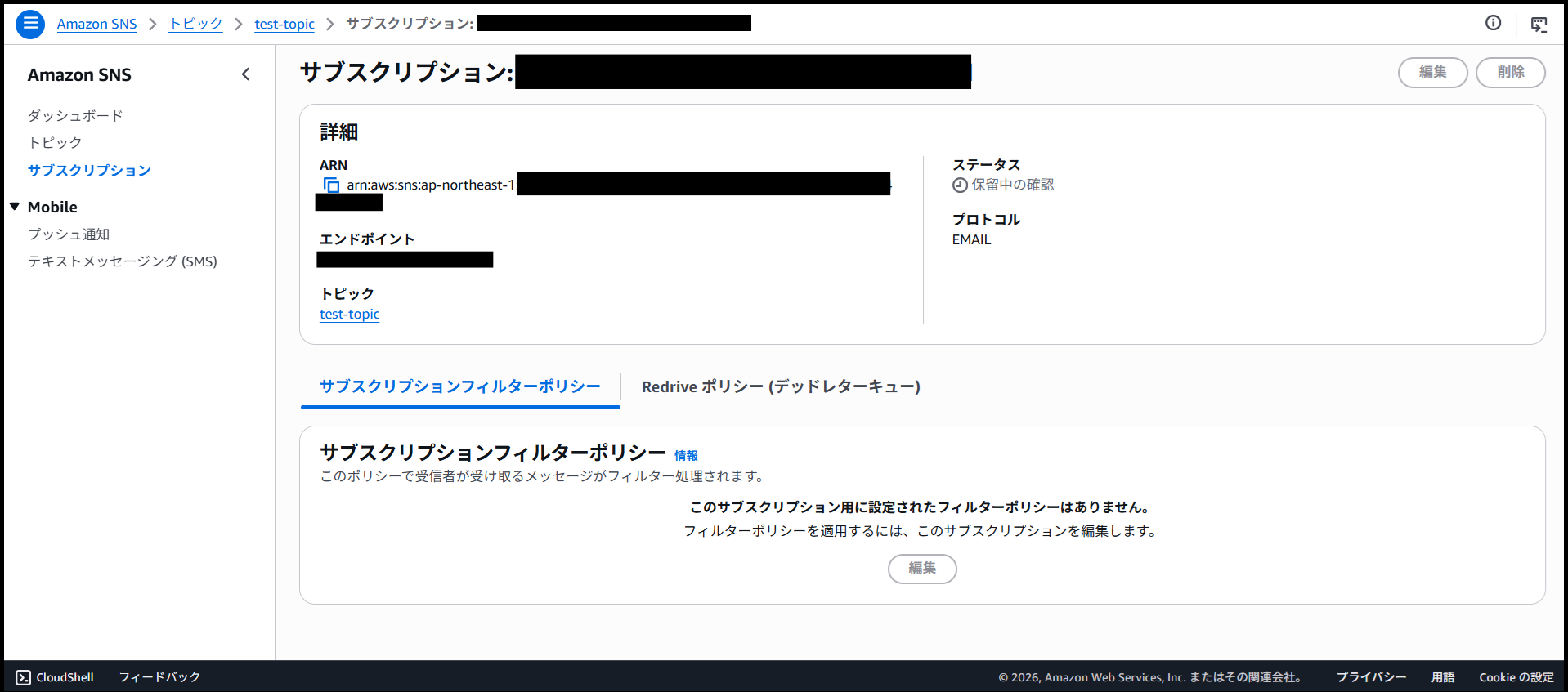Click the info circle icon in header
This screenshot has height=692, width=1568.
tap(1493, 23)
